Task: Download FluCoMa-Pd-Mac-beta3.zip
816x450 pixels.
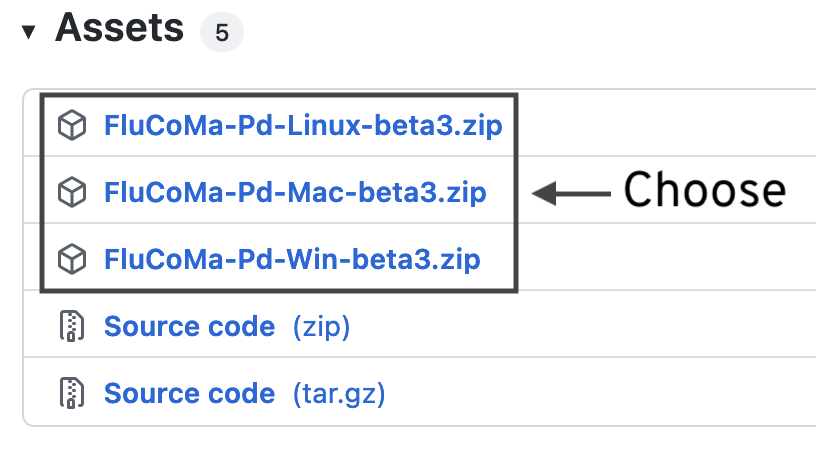Action: coord(295,192)
